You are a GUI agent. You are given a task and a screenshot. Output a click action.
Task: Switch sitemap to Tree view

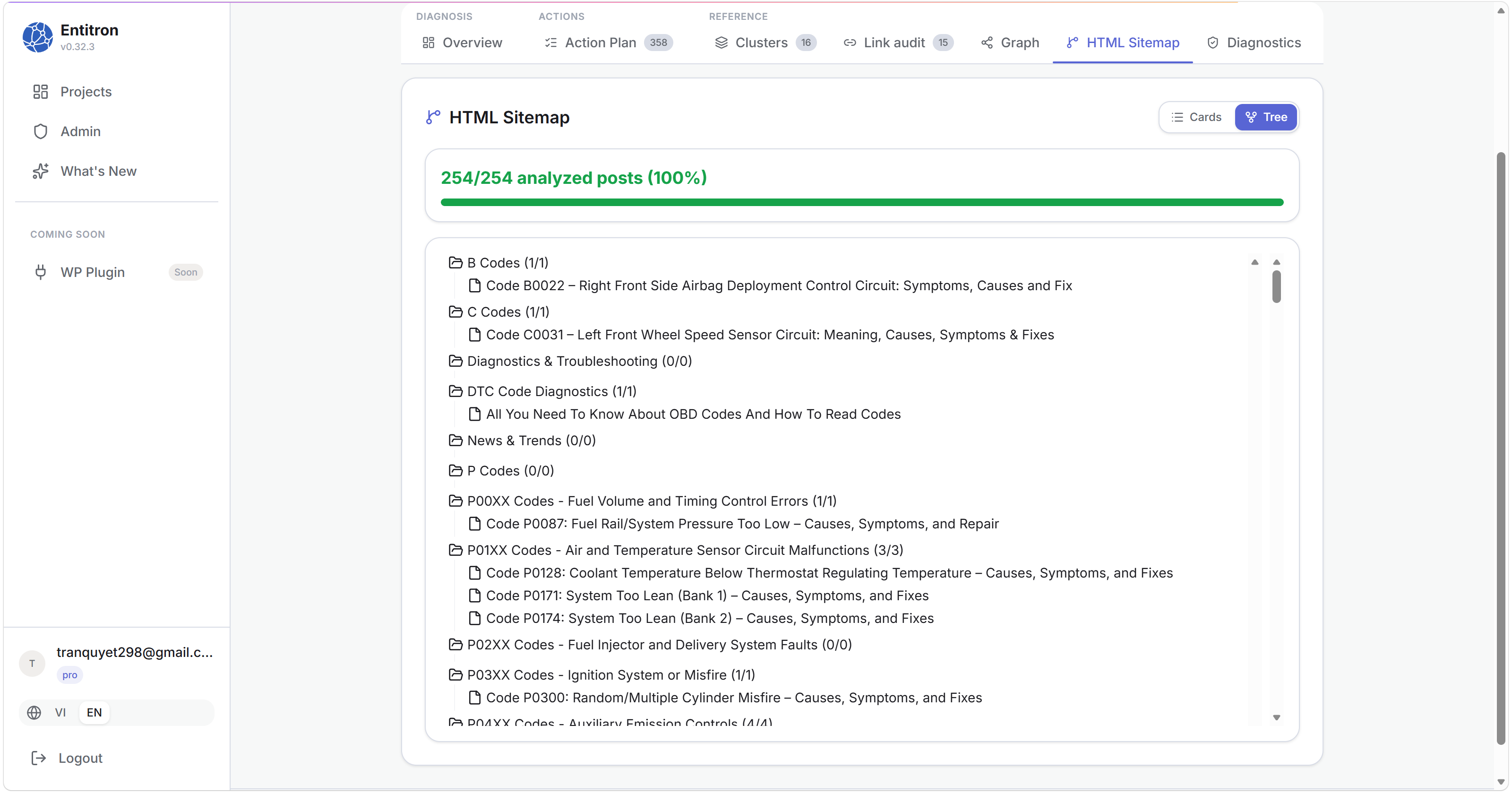click(x=1266, y=117)
